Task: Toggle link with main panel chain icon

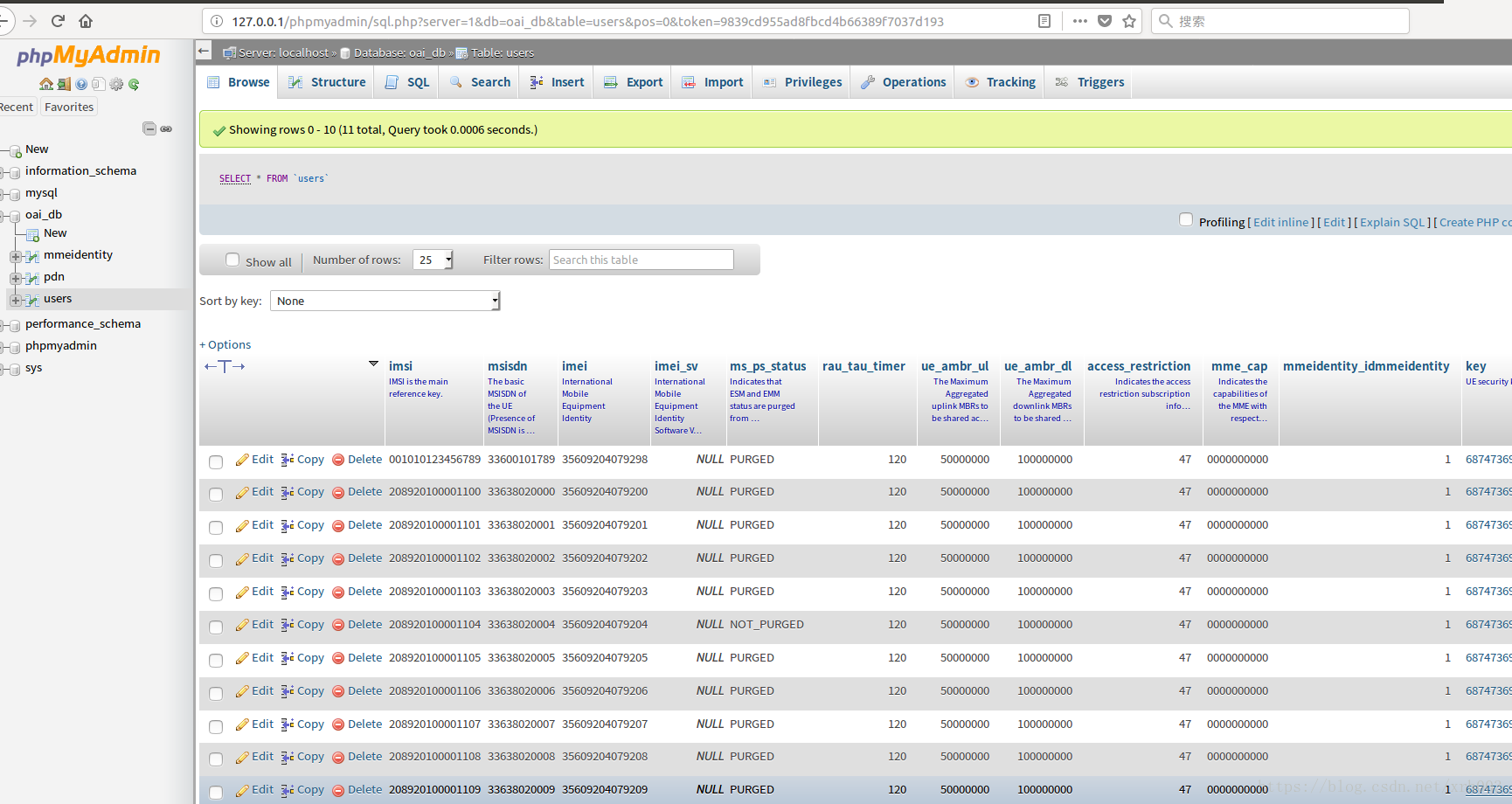Action: point(166,128)
